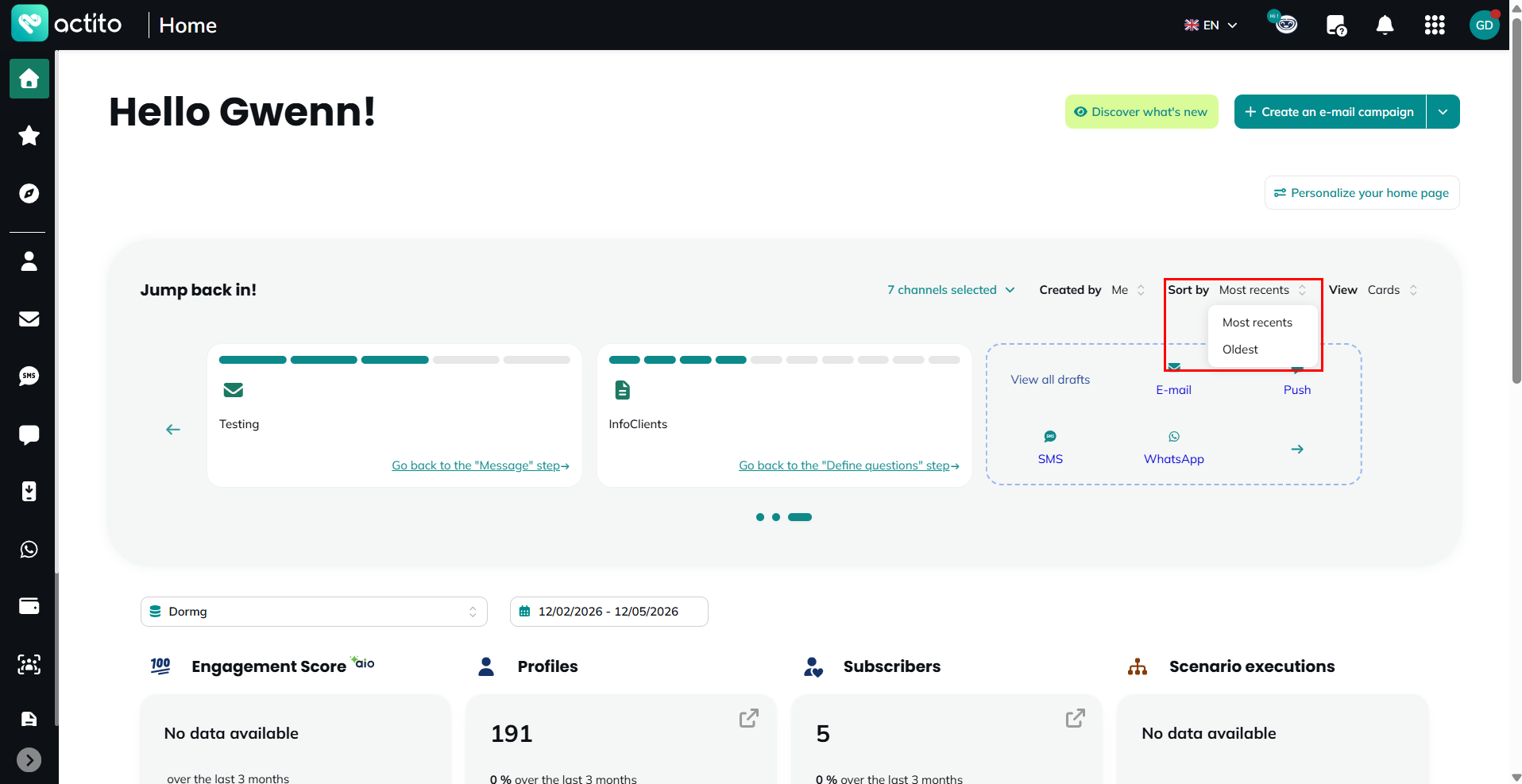The image size is (1522, 784).
Task: Click the Actito logo
Action: click(x=67, y=24)
